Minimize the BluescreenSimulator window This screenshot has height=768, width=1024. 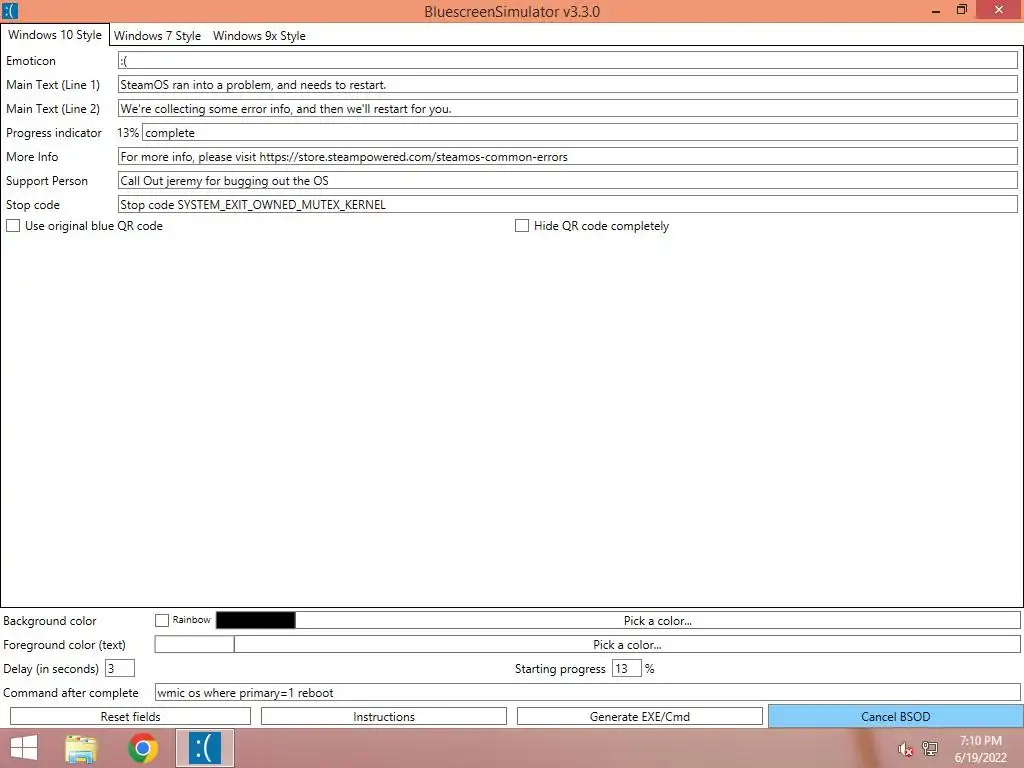click(936, 10)
